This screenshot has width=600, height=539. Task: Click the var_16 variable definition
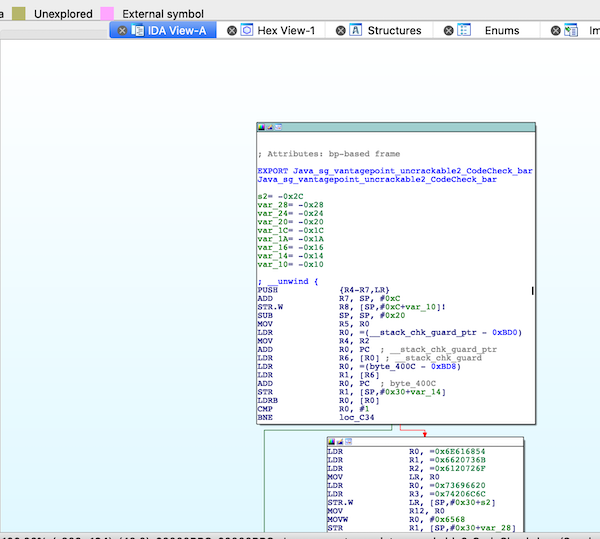290,248
